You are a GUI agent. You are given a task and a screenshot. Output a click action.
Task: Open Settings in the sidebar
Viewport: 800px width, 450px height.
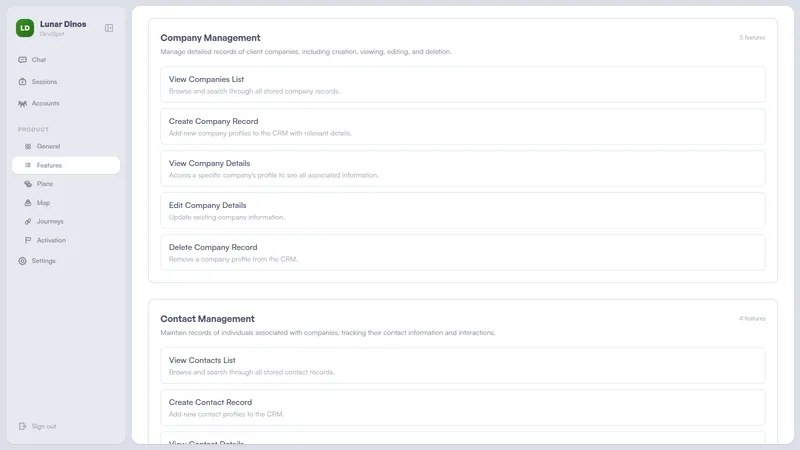[43, 261]
